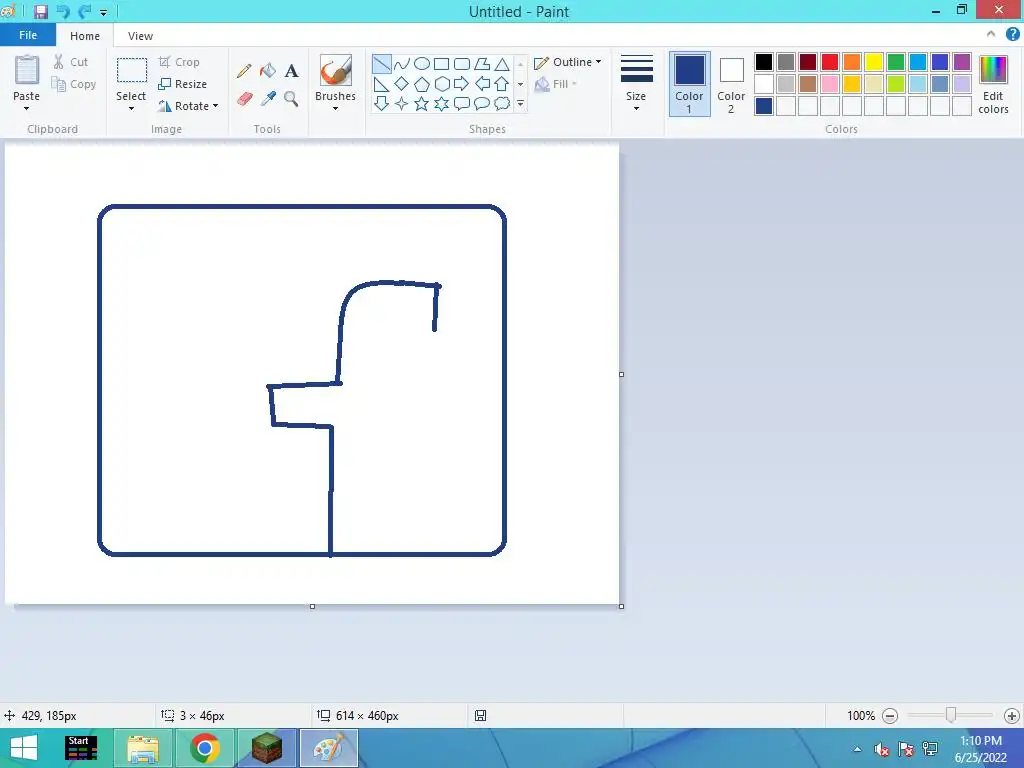This screenshot has height=768, width=1024.
Task: Choose the Right triangle shape
Action: coord(381,84)
